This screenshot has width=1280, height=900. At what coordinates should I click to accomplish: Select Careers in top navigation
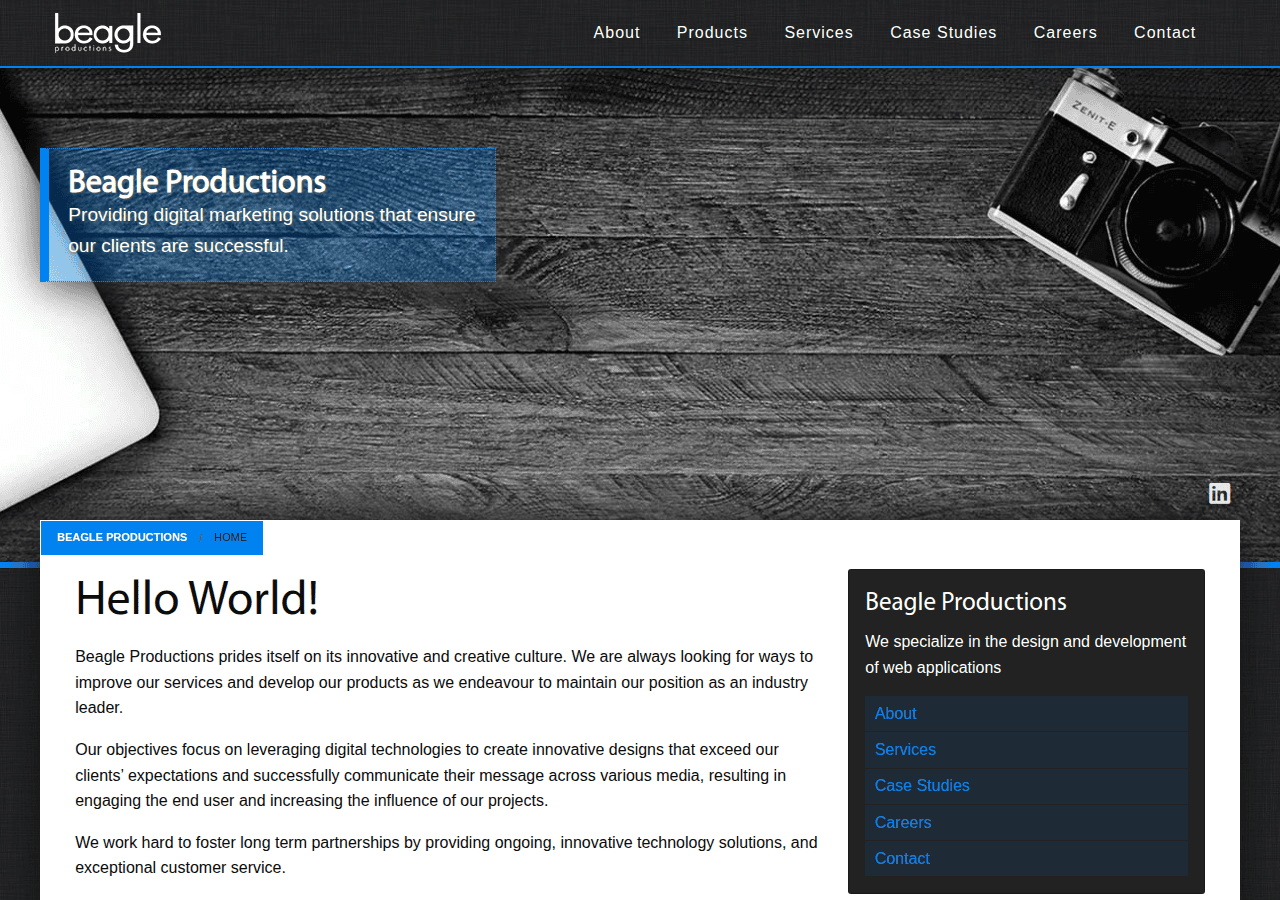coord(1065,33)
